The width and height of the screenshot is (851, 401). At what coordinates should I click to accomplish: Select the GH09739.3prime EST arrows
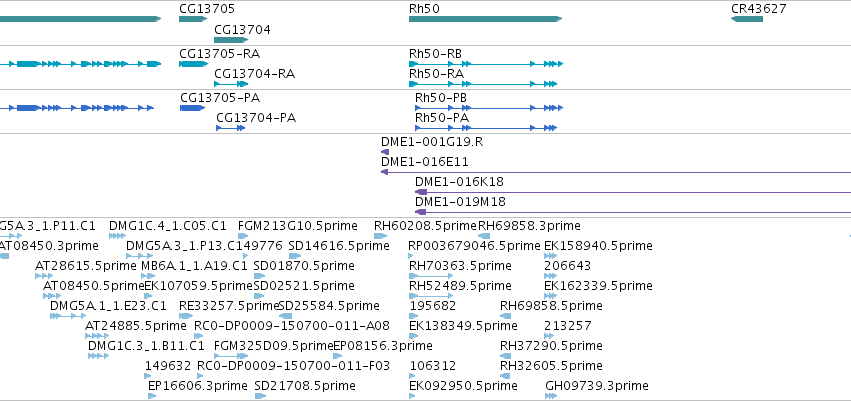551,396
